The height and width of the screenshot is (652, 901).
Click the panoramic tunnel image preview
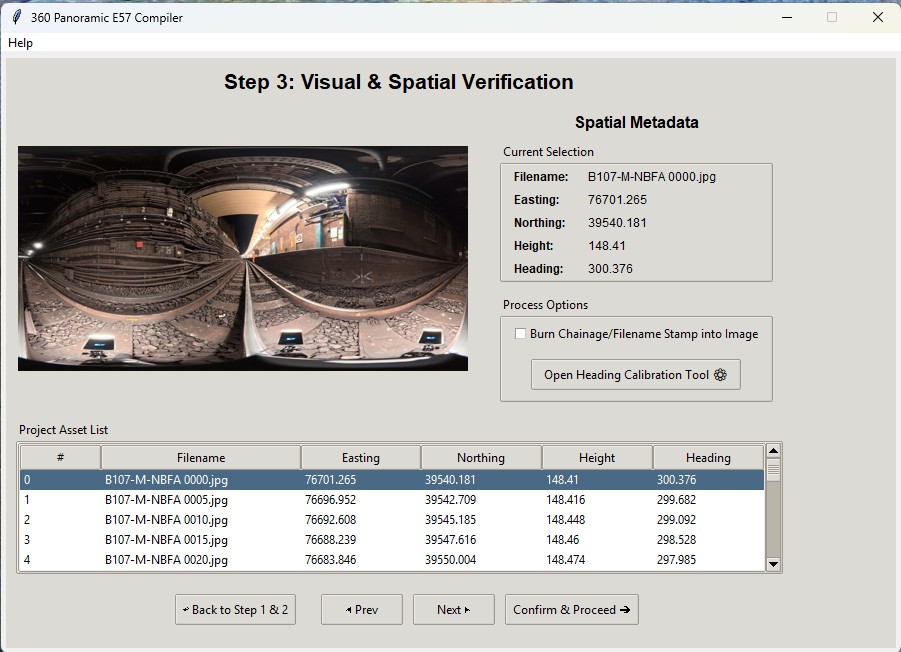coord(243,259)
